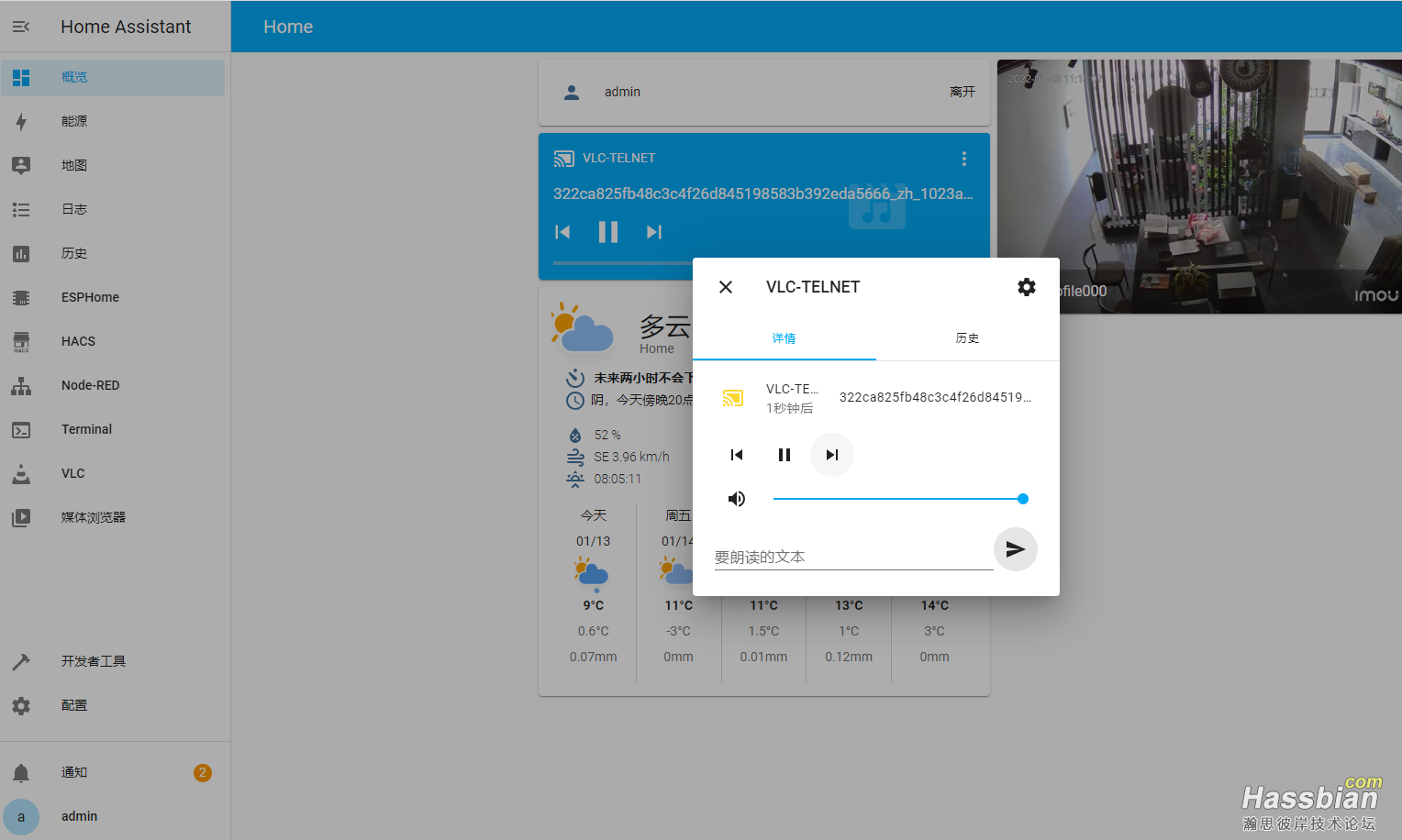Click the SE 3.96 km/h wind reading
1402x840 pixels.
tap(632, 457)
